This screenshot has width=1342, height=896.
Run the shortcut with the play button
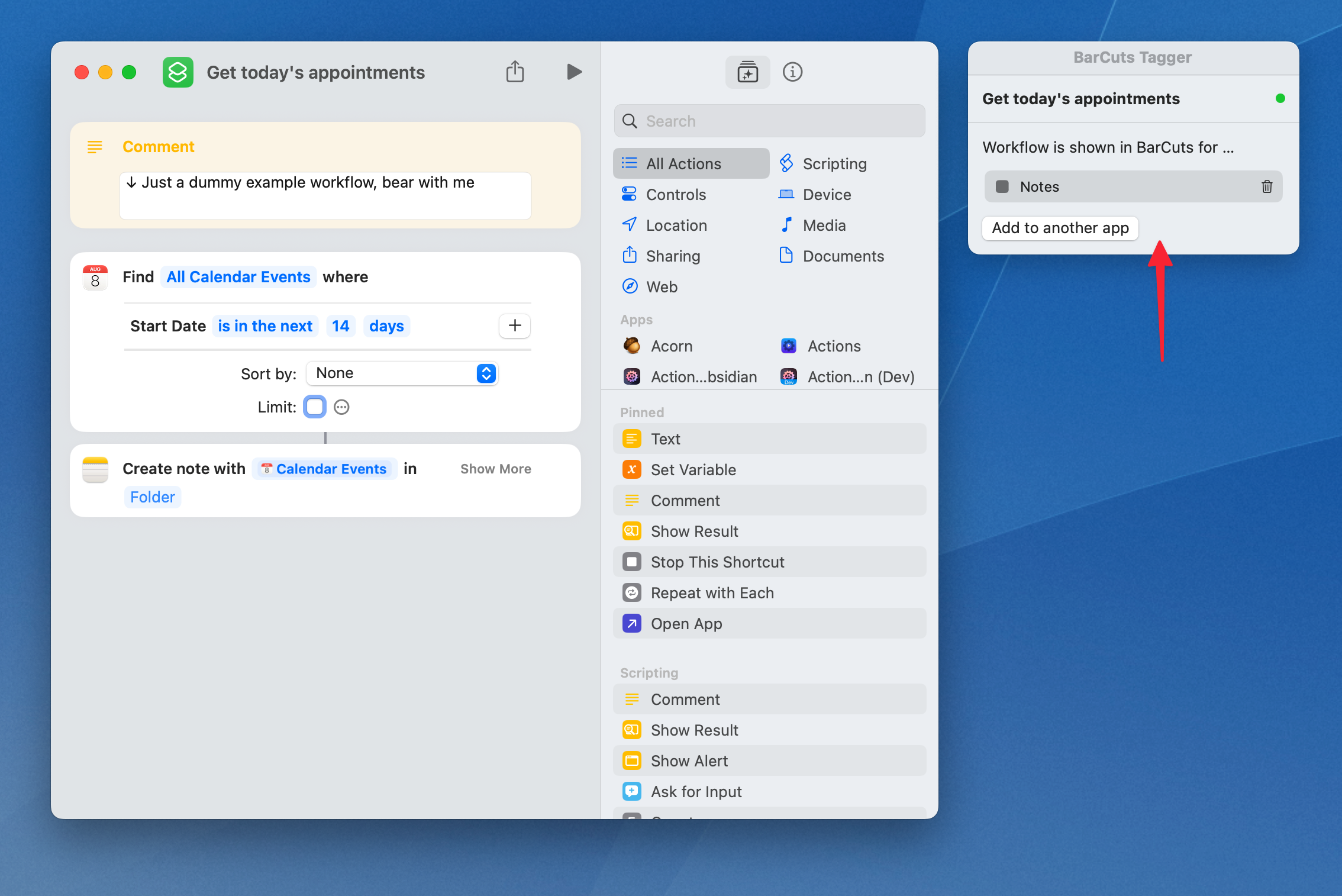573,72
